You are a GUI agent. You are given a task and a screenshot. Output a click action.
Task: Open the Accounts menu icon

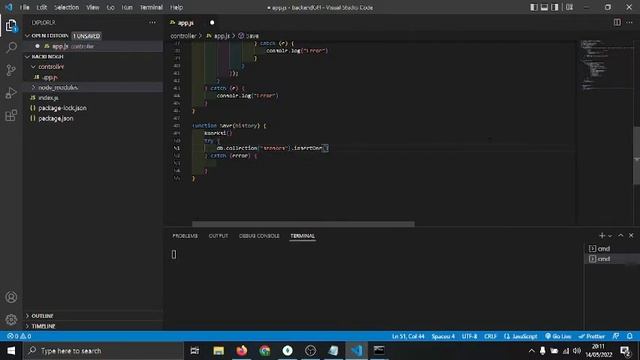click(11, 297)
